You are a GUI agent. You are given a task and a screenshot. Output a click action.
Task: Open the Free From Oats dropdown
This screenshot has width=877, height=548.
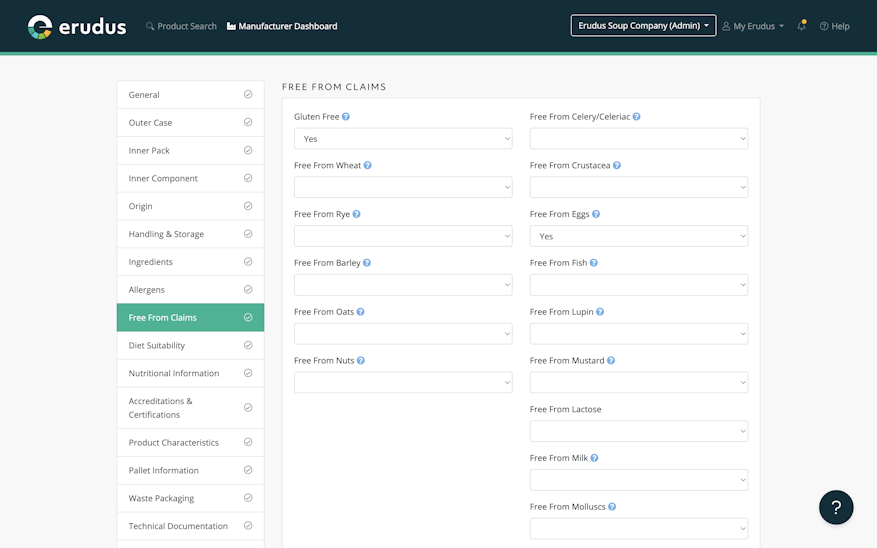click(403, 334)
